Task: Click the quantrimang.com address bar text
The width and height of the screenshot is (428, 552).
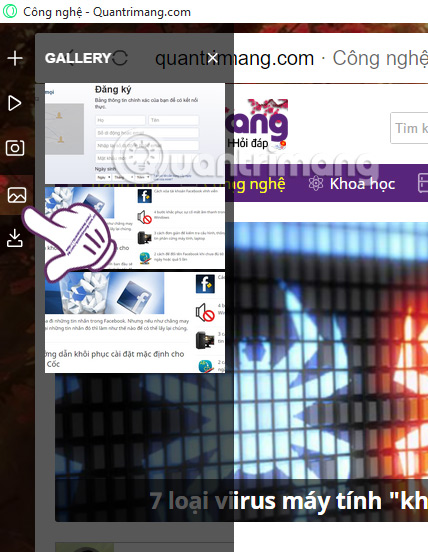Action: click(x=234, y=58)
